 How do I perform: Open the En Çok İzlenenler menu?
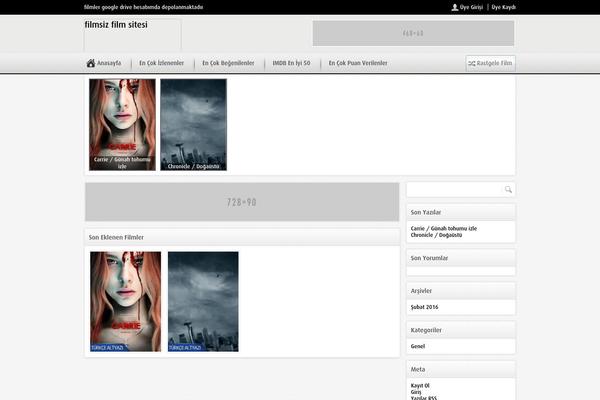161,63
